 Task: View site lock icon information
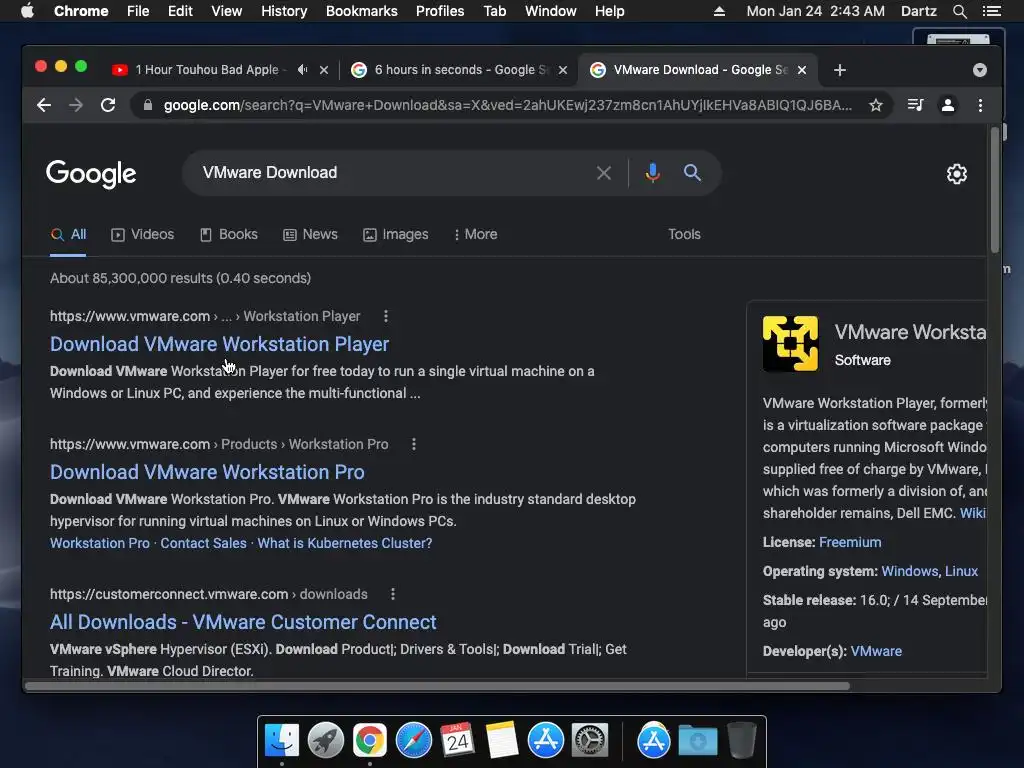pyautogui.click(x=148, y=105)
